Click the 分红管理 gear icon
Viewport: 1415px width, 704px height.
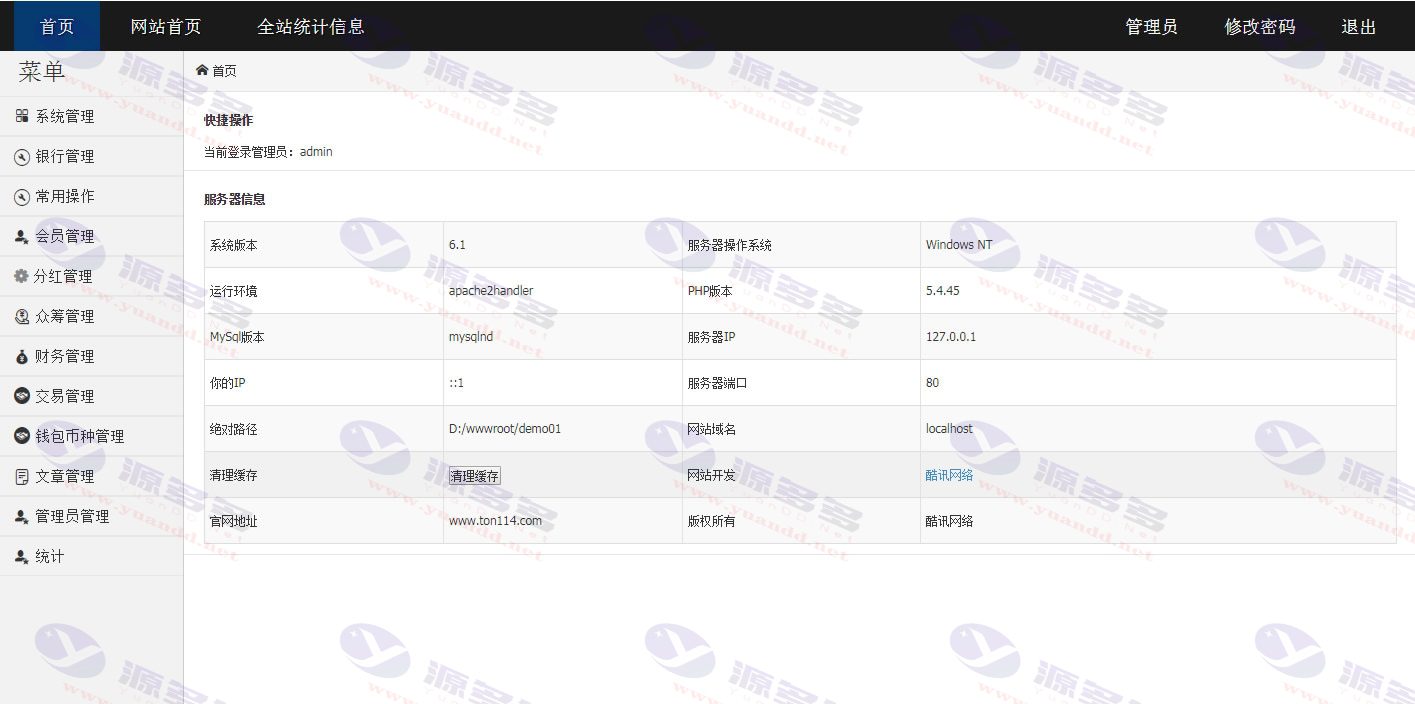(21, 276)
